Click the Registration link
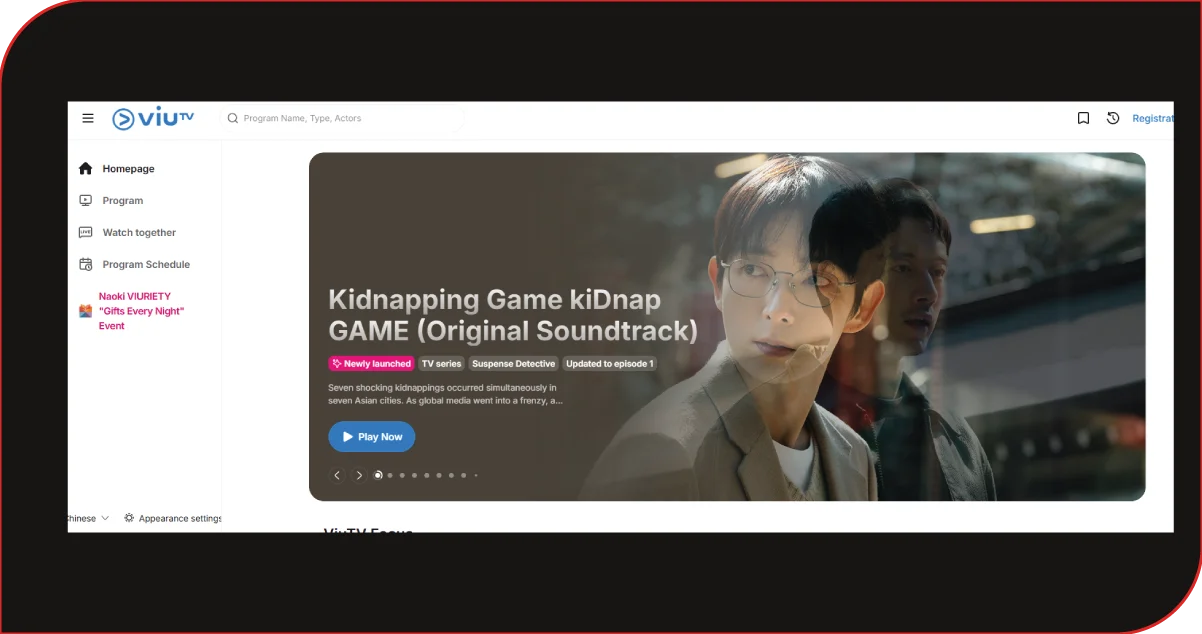Viewport: 1202px width, 634px height. pos(1153,118)
